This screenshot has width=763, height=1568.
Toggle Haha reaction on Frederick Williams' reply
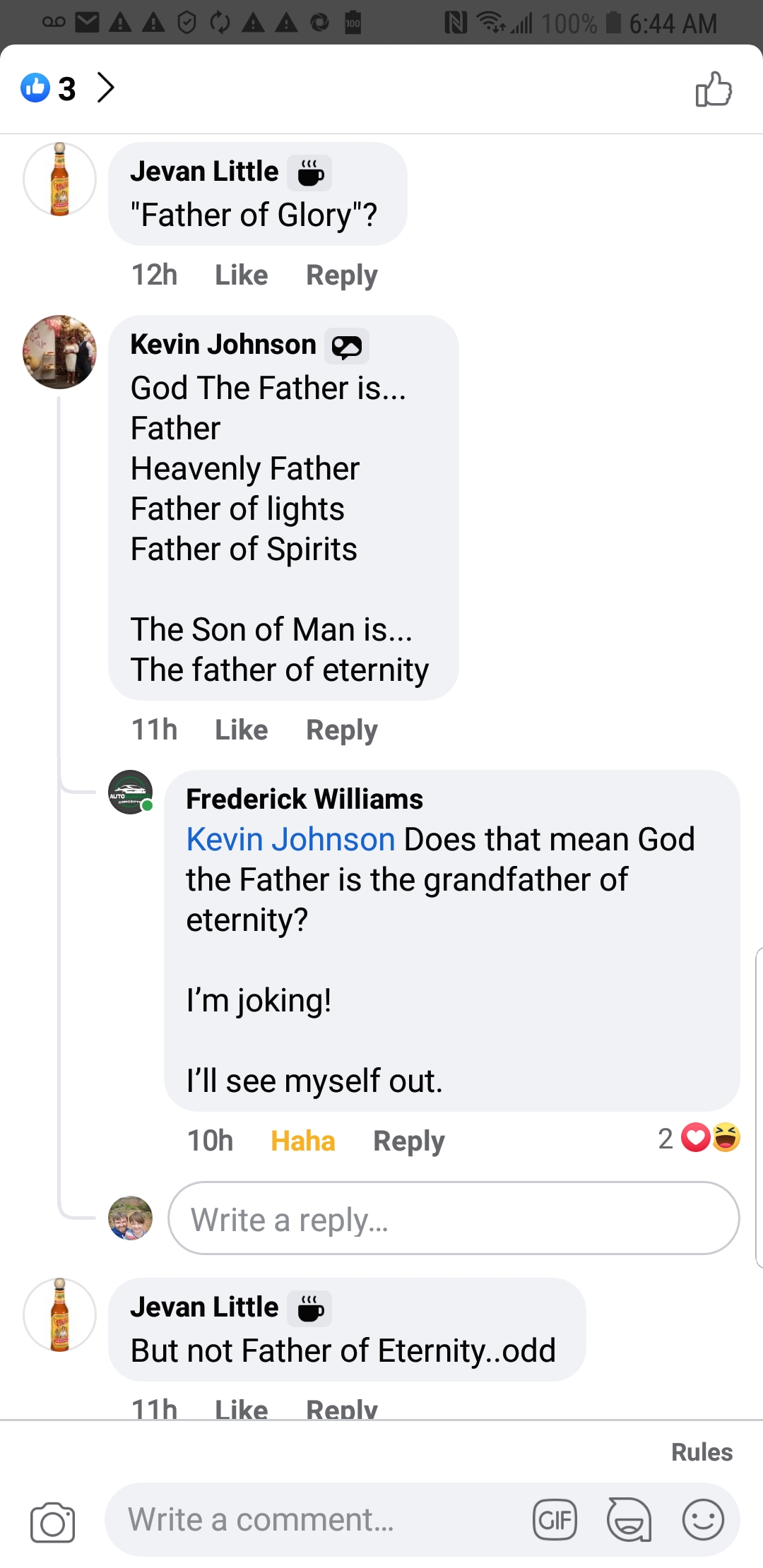coord(302,1141)
